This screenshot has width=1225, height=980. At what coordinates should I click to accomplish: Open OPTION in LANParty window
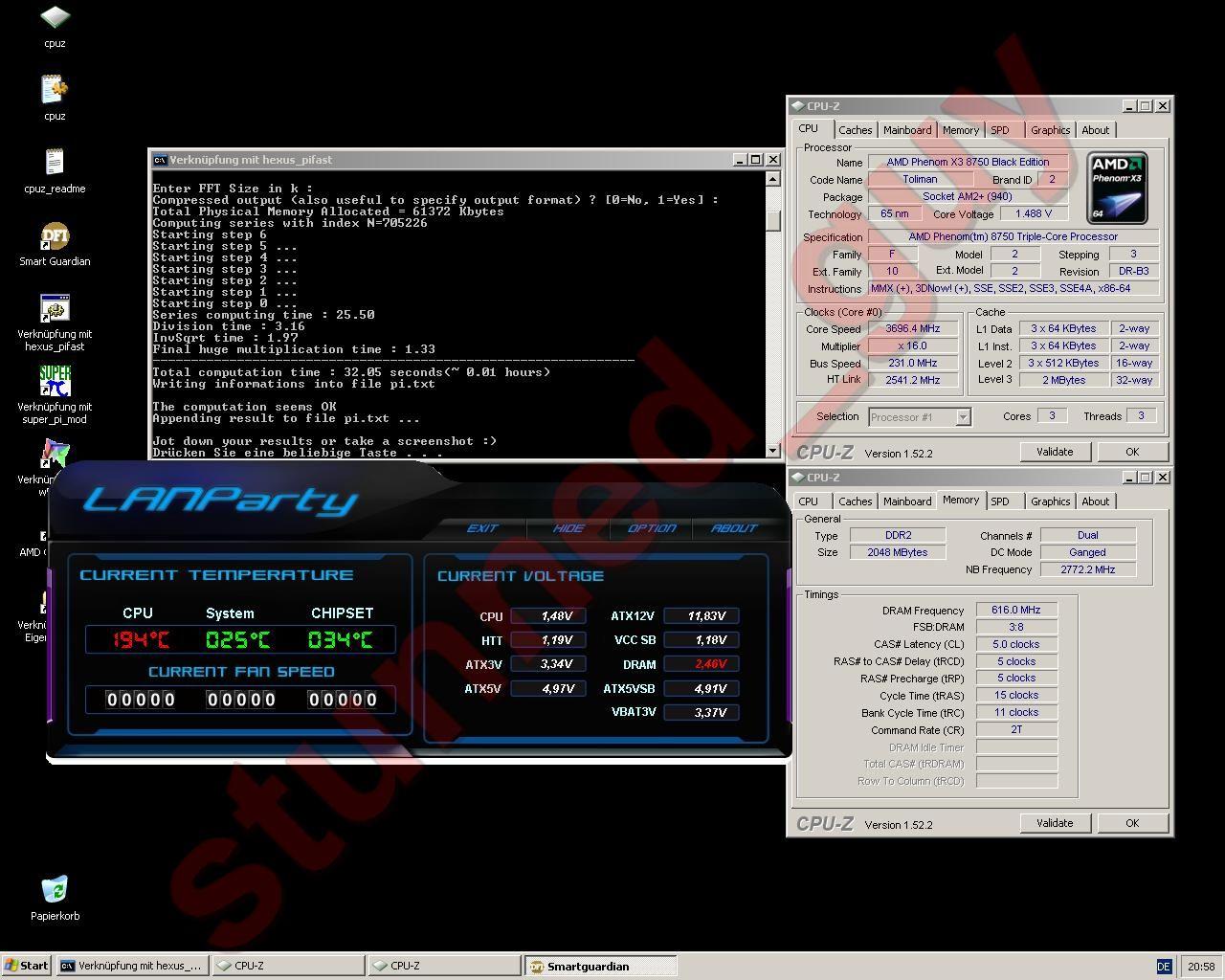click(652, 528)
